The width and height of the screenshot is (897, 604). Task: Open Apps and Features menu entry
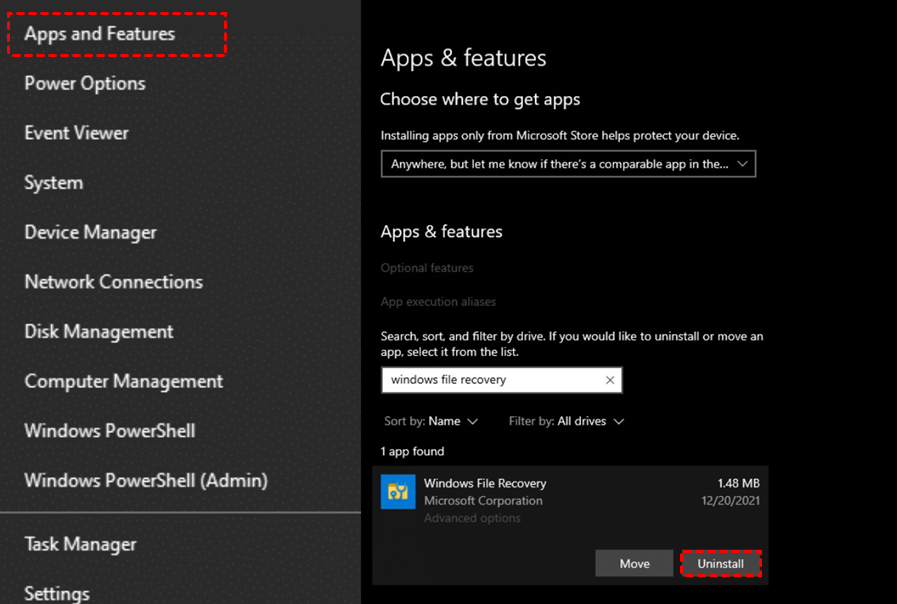tap(100, 34)
